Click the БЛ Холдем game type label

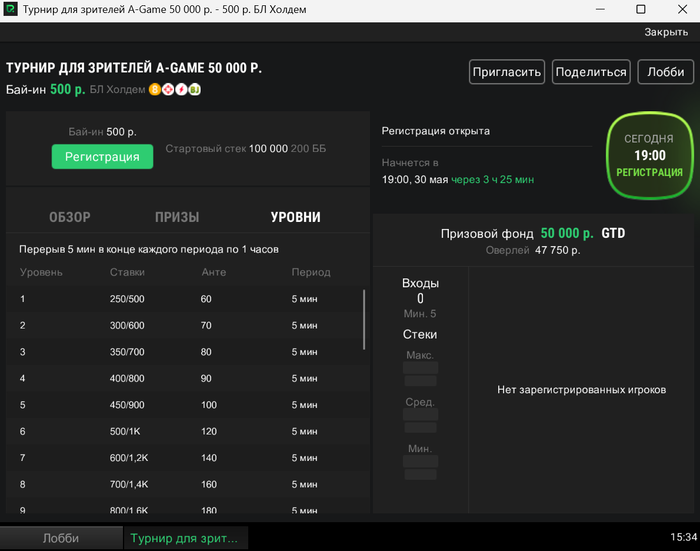pos(117,89)
